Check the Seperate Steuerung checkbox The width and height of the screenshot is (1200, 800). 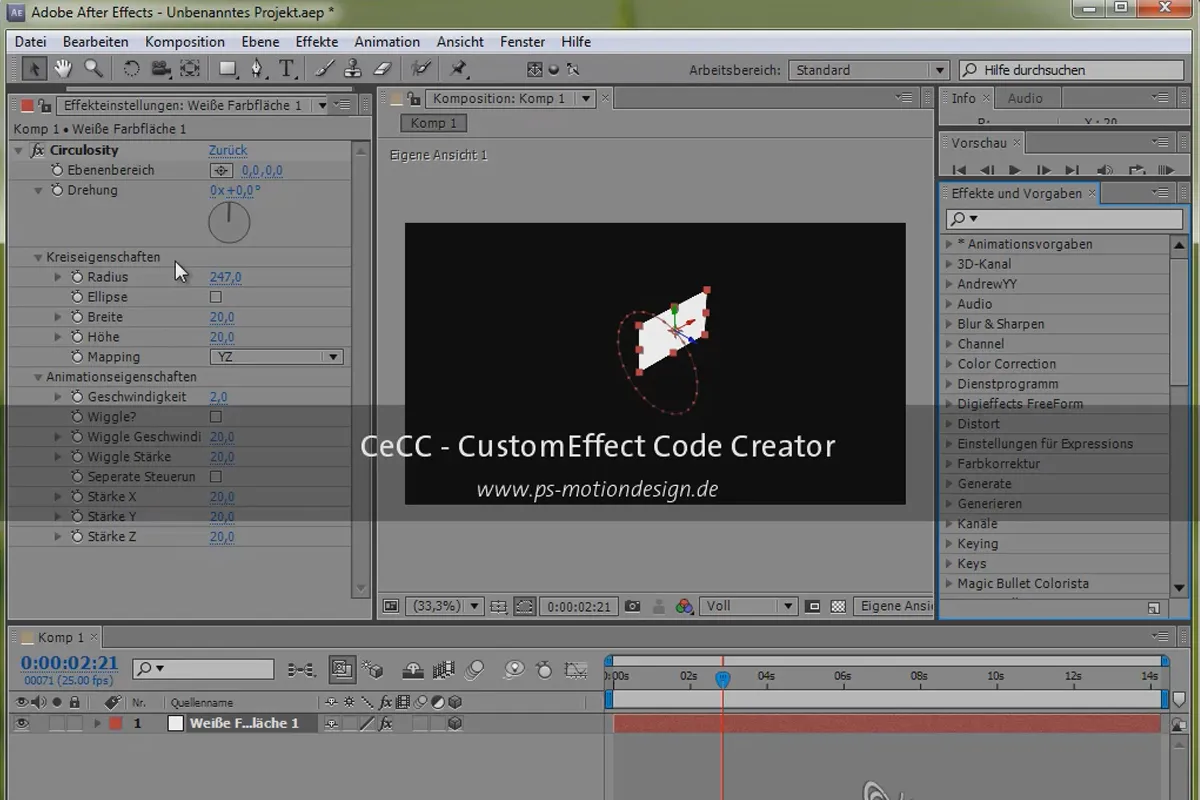(x=215, y=477)
